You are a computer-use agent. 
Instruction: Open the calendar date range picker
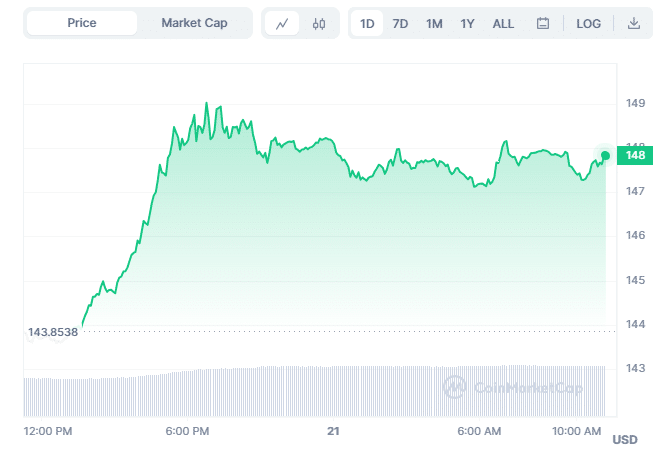(x=543, y=23)
